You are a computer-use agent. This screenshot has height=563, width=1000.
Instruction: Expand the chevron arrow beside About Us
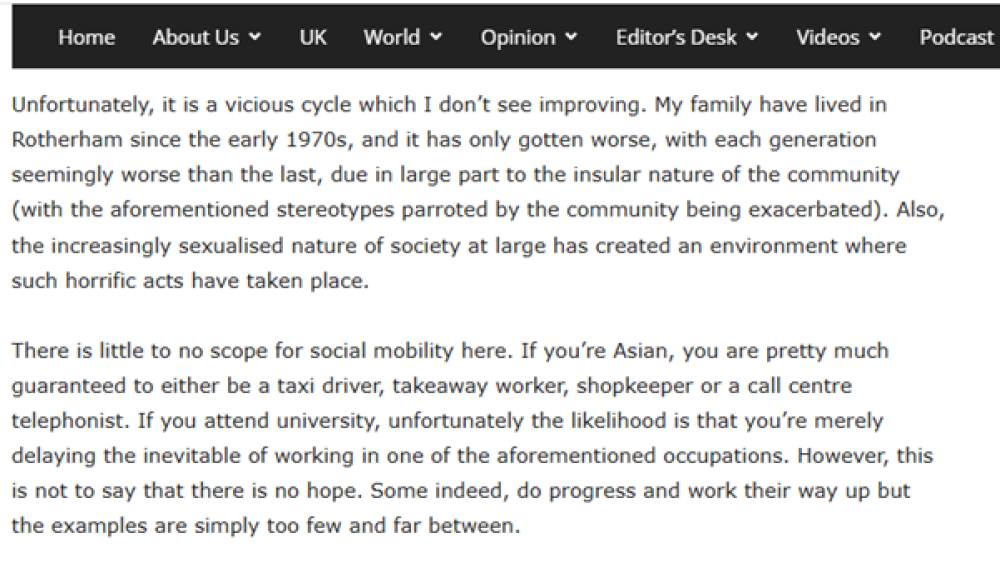pyautogui.click(x=255, y=38)
